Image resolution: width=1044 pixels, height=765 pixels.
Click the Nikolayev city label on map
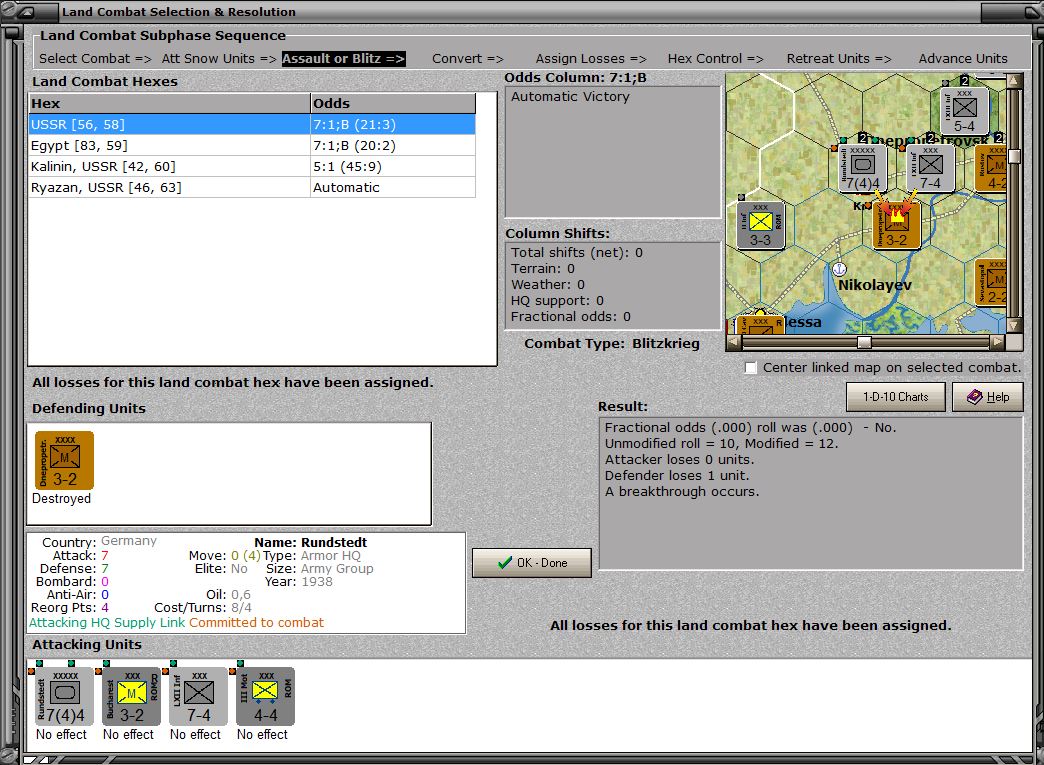875,285
